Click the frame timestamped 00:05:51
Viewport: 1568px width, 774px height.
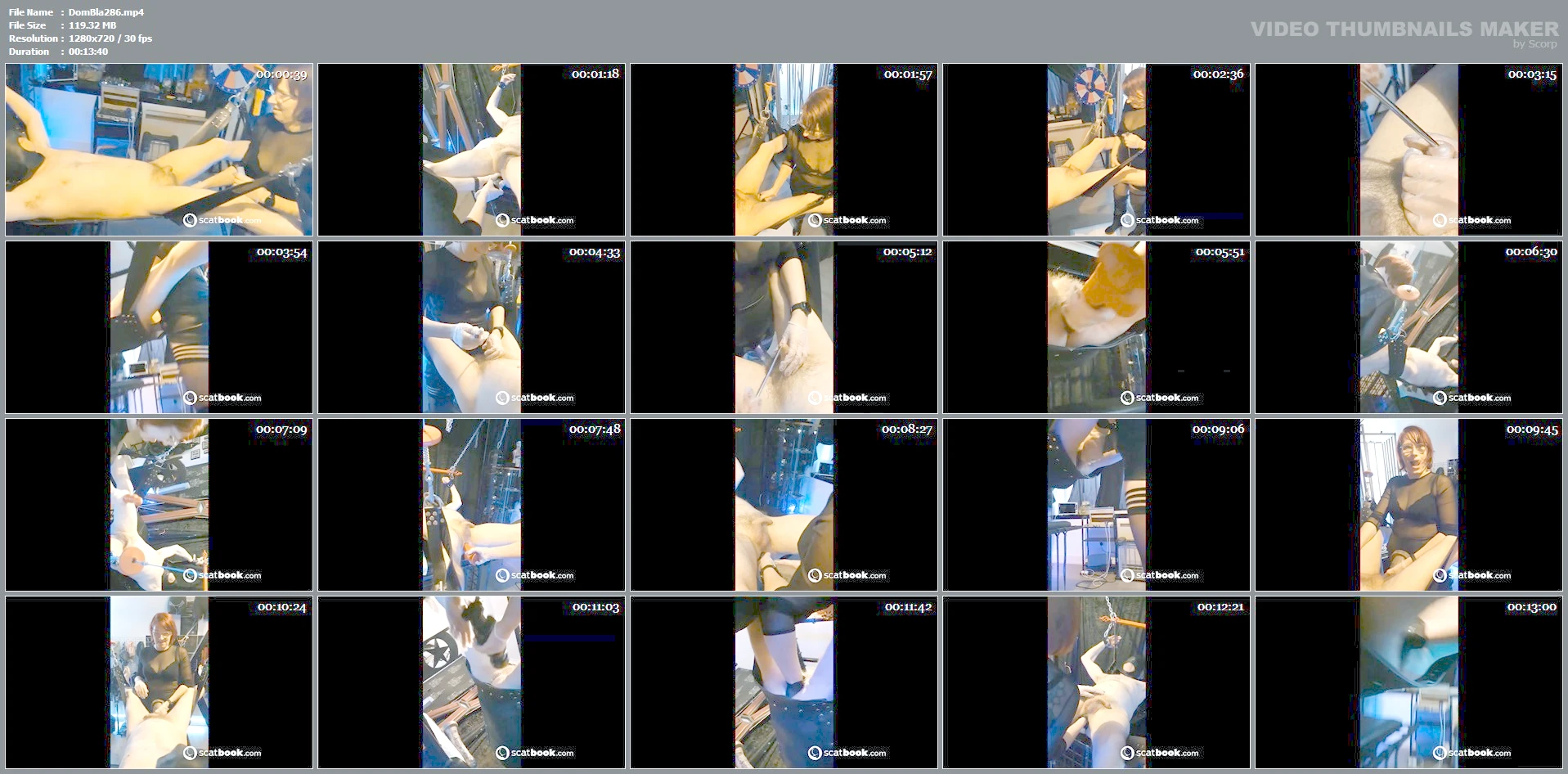(x=1096, y=327)
